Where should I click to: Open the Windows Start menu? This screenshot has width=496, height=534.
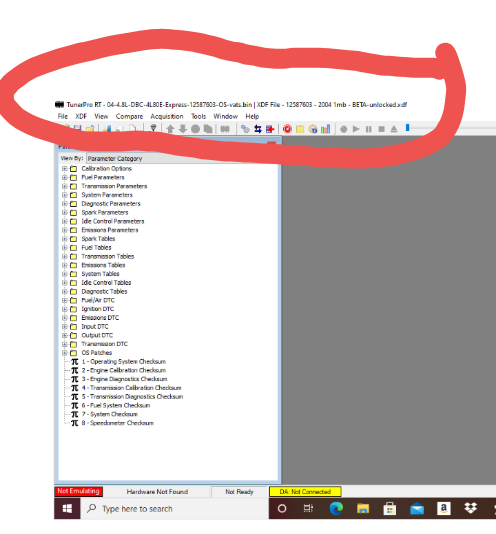click(67, 509)
